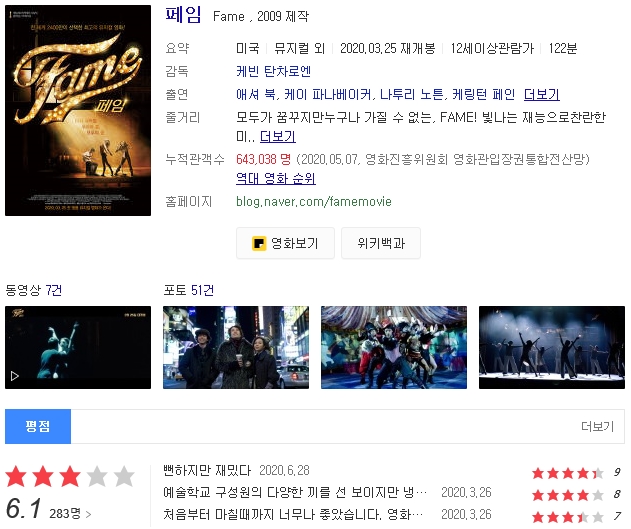Click the 6.1 average star rating
The width and height of the screenshot is (631, 529).
tap(70, 476)
